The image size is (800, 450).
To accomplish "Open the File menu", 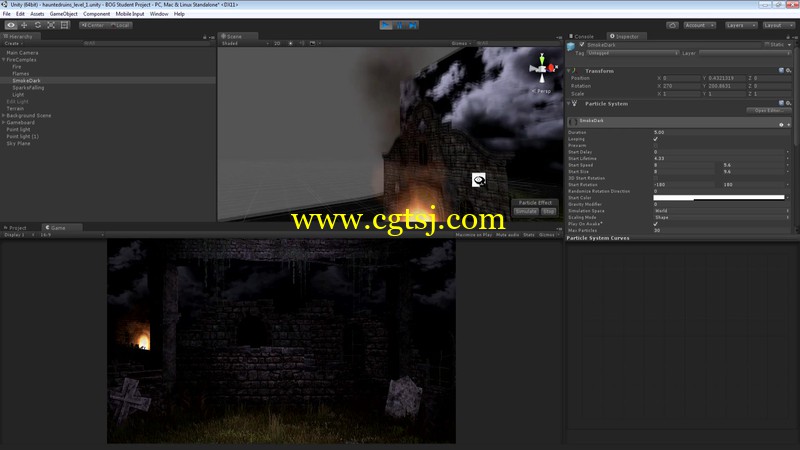I will pyautogui.click(x=7, y=14).
